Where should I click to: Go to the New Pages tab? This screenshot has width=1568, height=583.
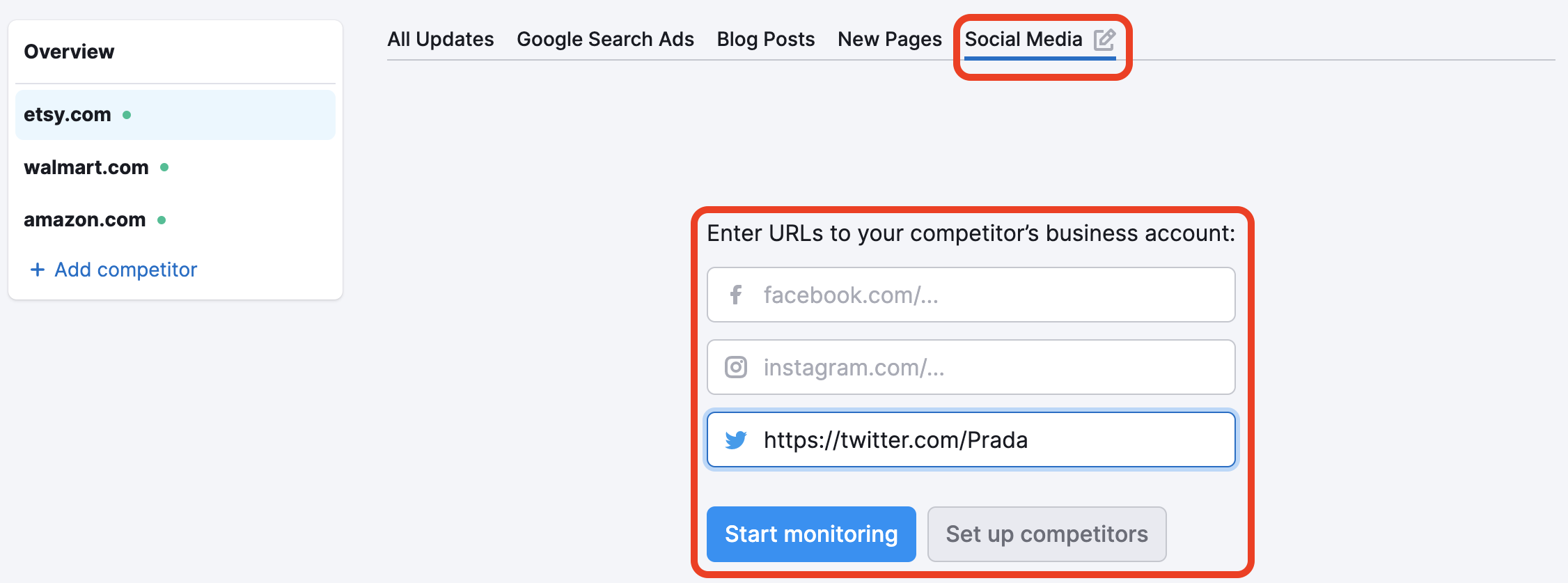pyautogui.click(x=890, y=39)
